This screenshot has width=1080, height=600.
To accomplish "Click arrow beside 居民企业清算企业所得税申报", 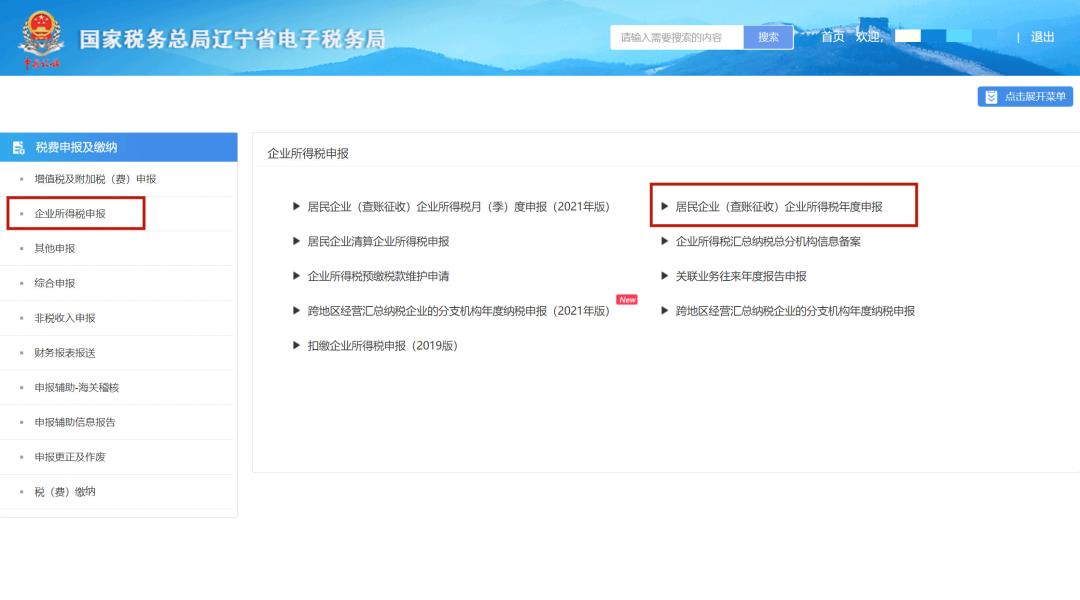I will 296,241.
